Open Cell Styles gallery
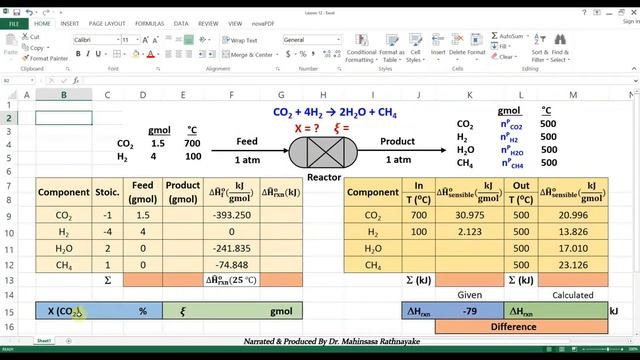Image resolution: width=640 pixels, height=360 pixels. 416,48
